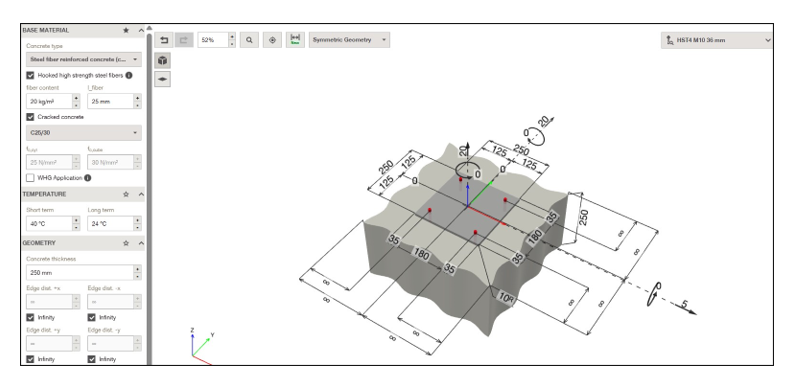This screenshot has width=790, height=377.
Task: Click the l_fiber 25 mm field
Action: click(x=110, y=101)
